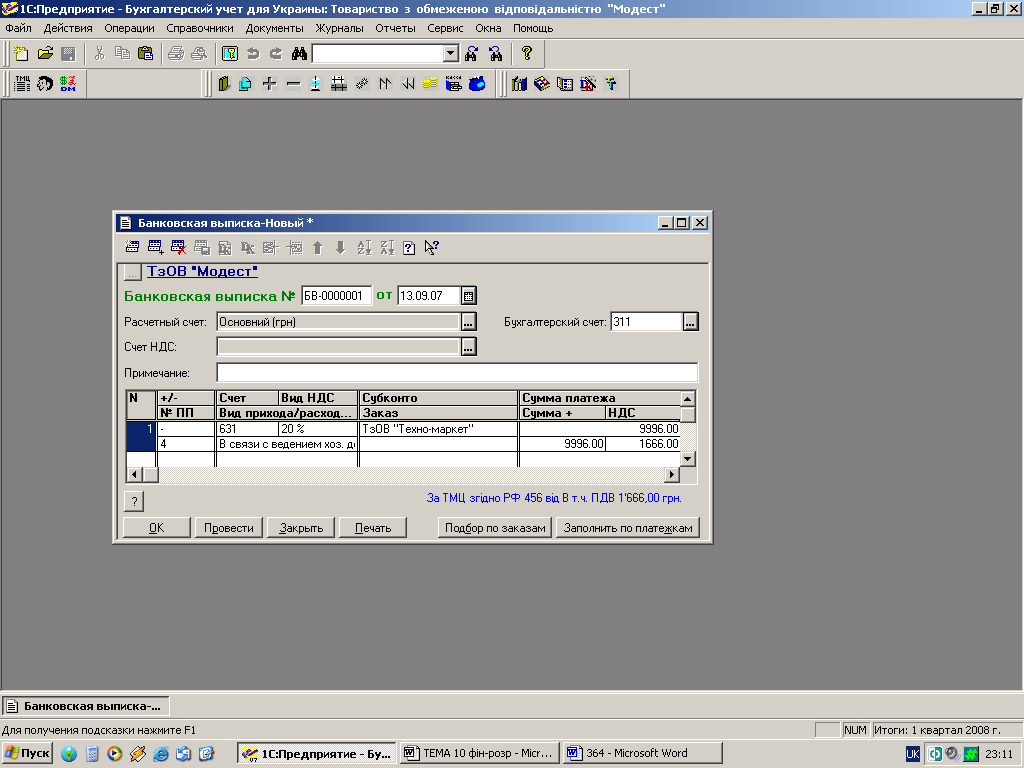This screenshot has height=768, width=1024.
Task: Click the Пуск start button
Action: (x=27, y=753)
